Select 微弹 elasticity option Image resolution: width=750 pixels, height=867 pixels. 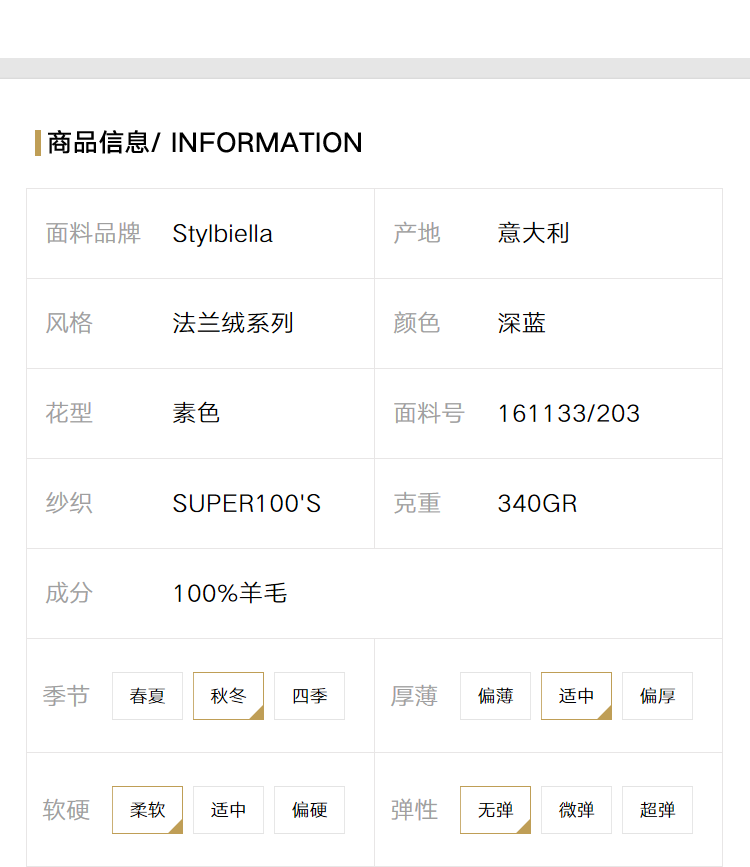pos(576,809)
